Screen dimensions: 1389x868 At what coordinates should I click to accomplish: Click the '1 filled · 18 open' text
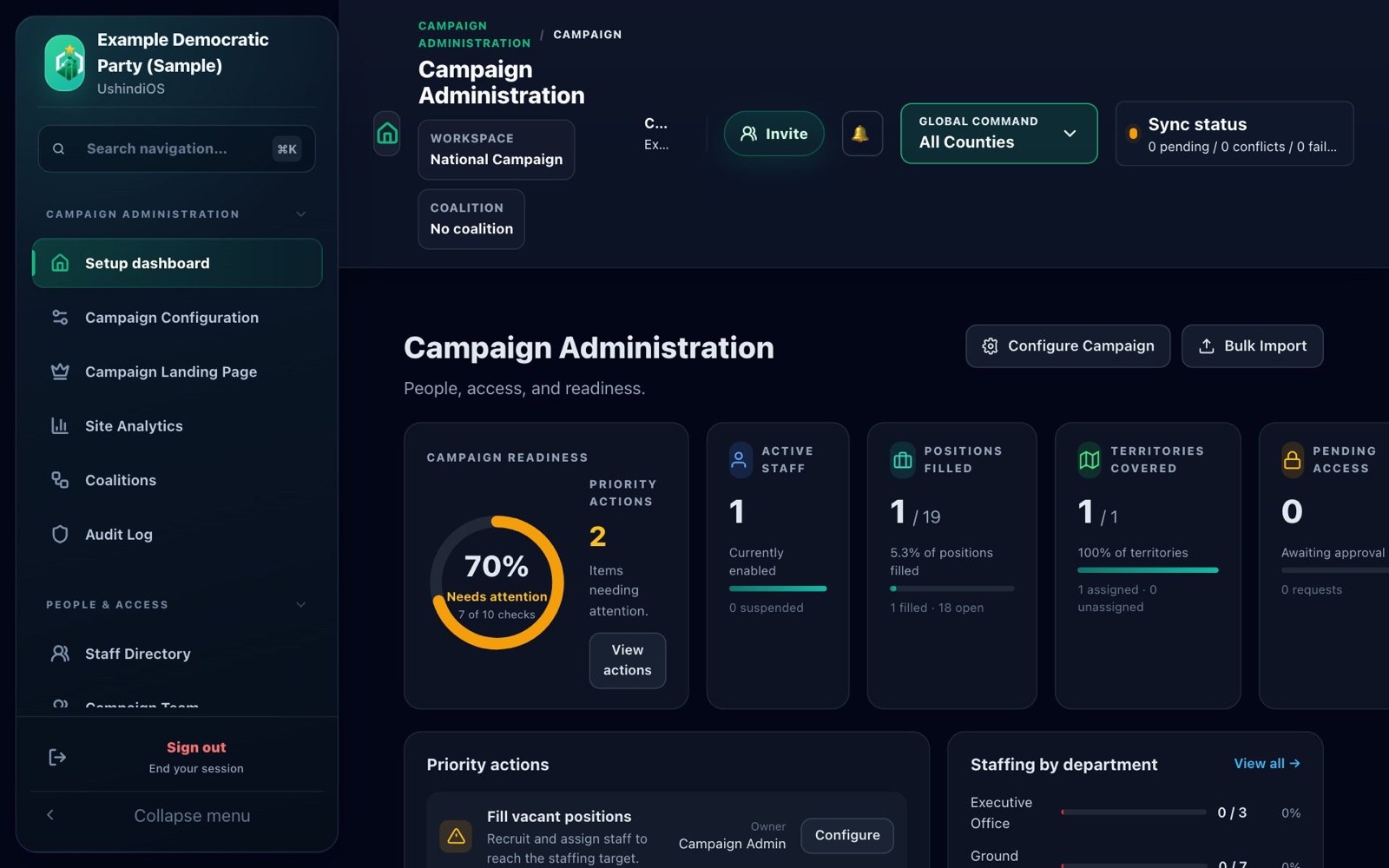(937, 608)
